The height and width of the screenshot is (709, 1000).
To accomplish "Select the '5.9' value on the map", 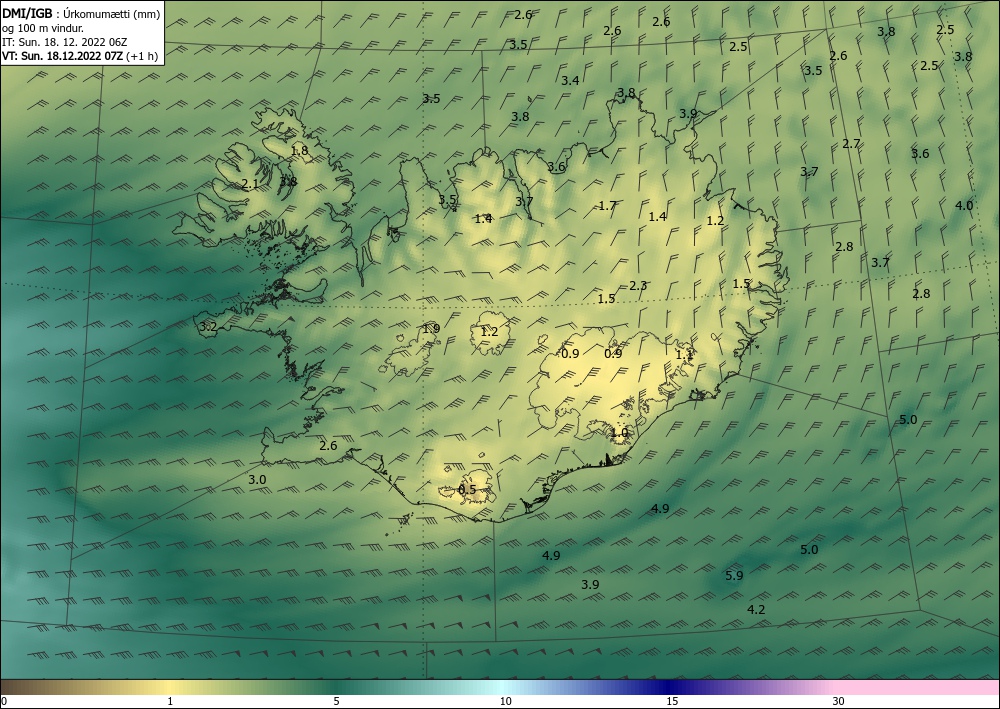I will (734, 575).
